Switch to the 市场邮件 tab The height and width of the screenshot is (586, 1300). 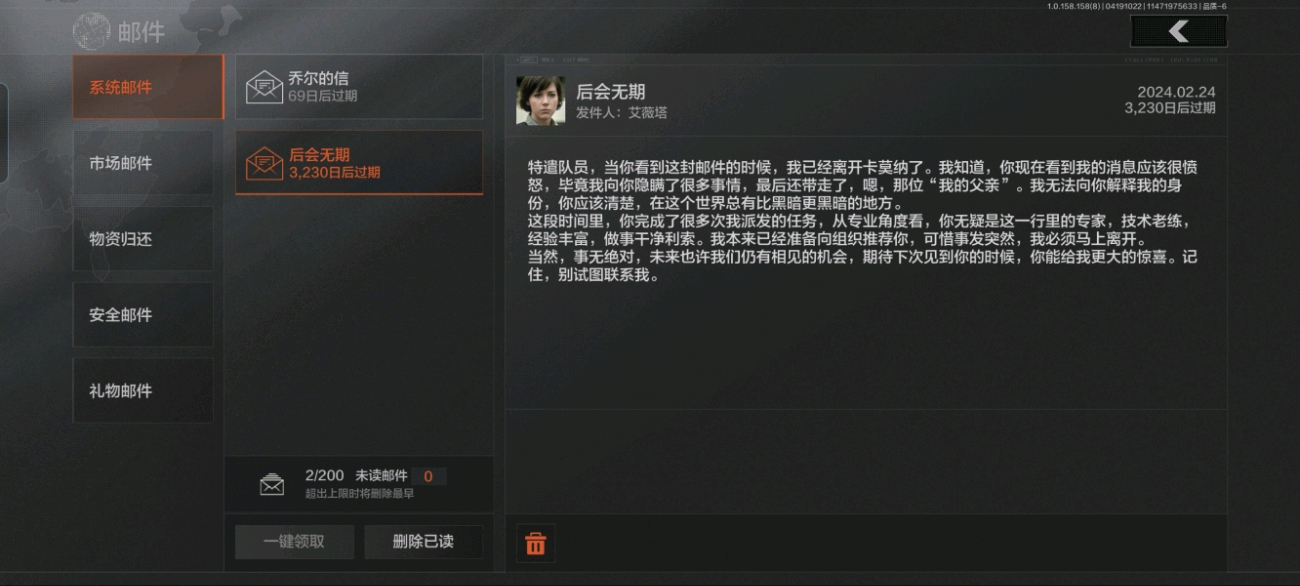[x=143, y=163]
